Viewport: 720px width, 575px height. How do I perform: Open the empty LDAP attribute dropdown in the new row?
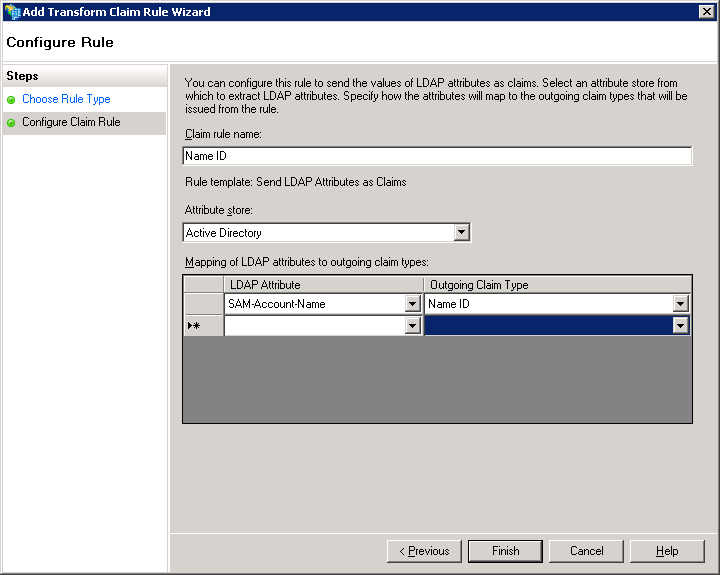click(x=412, y=326)
